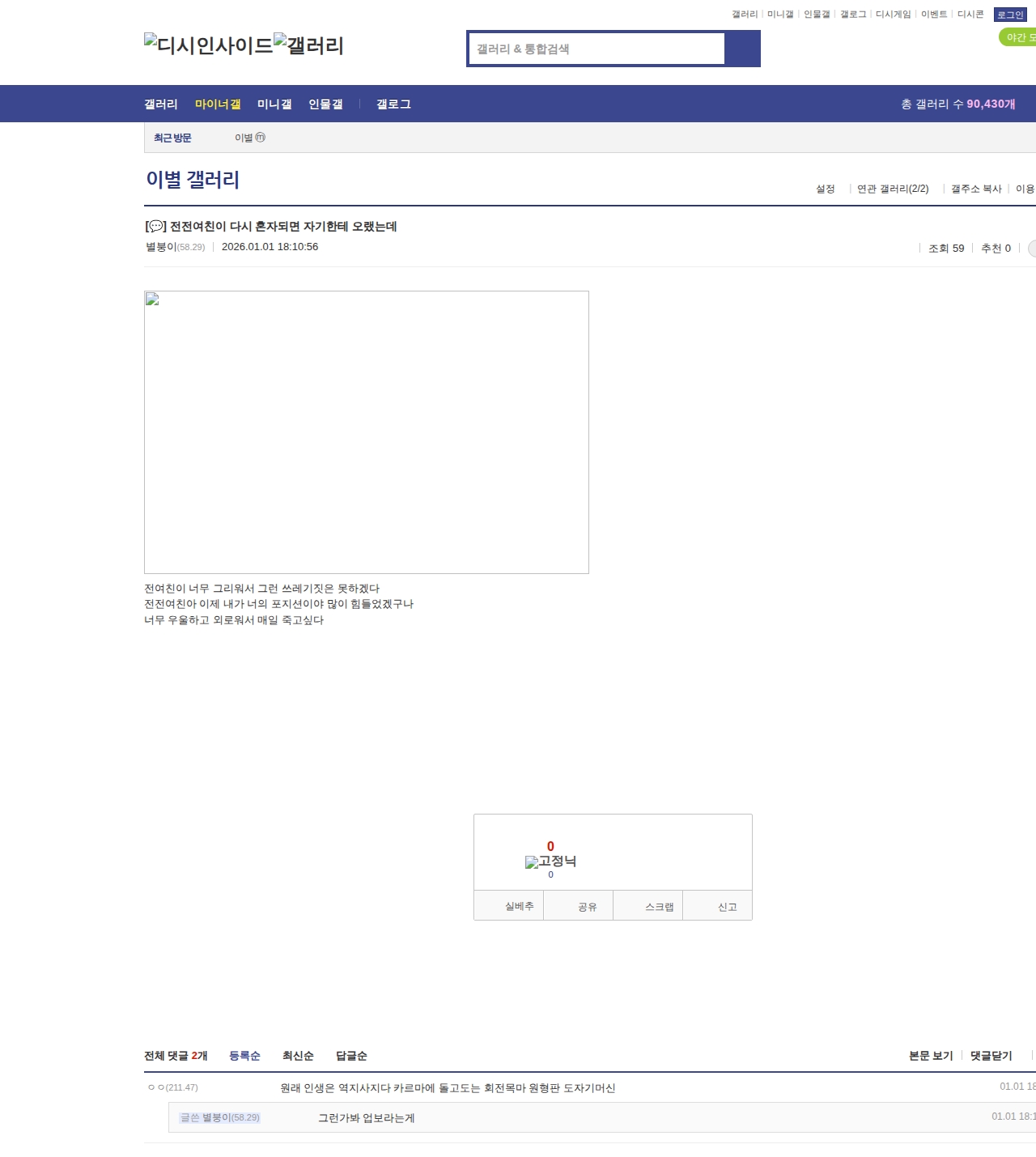The image size is (1036, 1157).
Task: Click the 스크랩 button
Action: [x=648, y=906]
